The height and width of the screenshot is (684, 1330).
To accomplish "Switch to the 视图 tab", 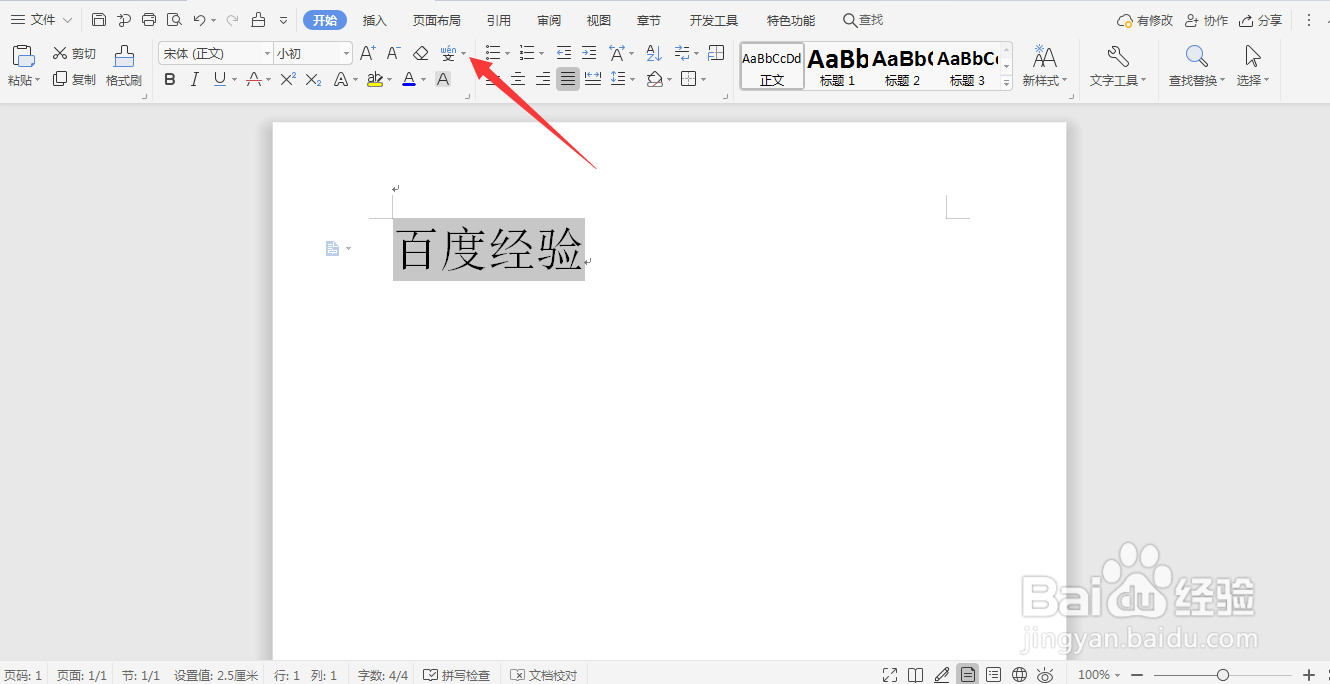I will 599,20.
